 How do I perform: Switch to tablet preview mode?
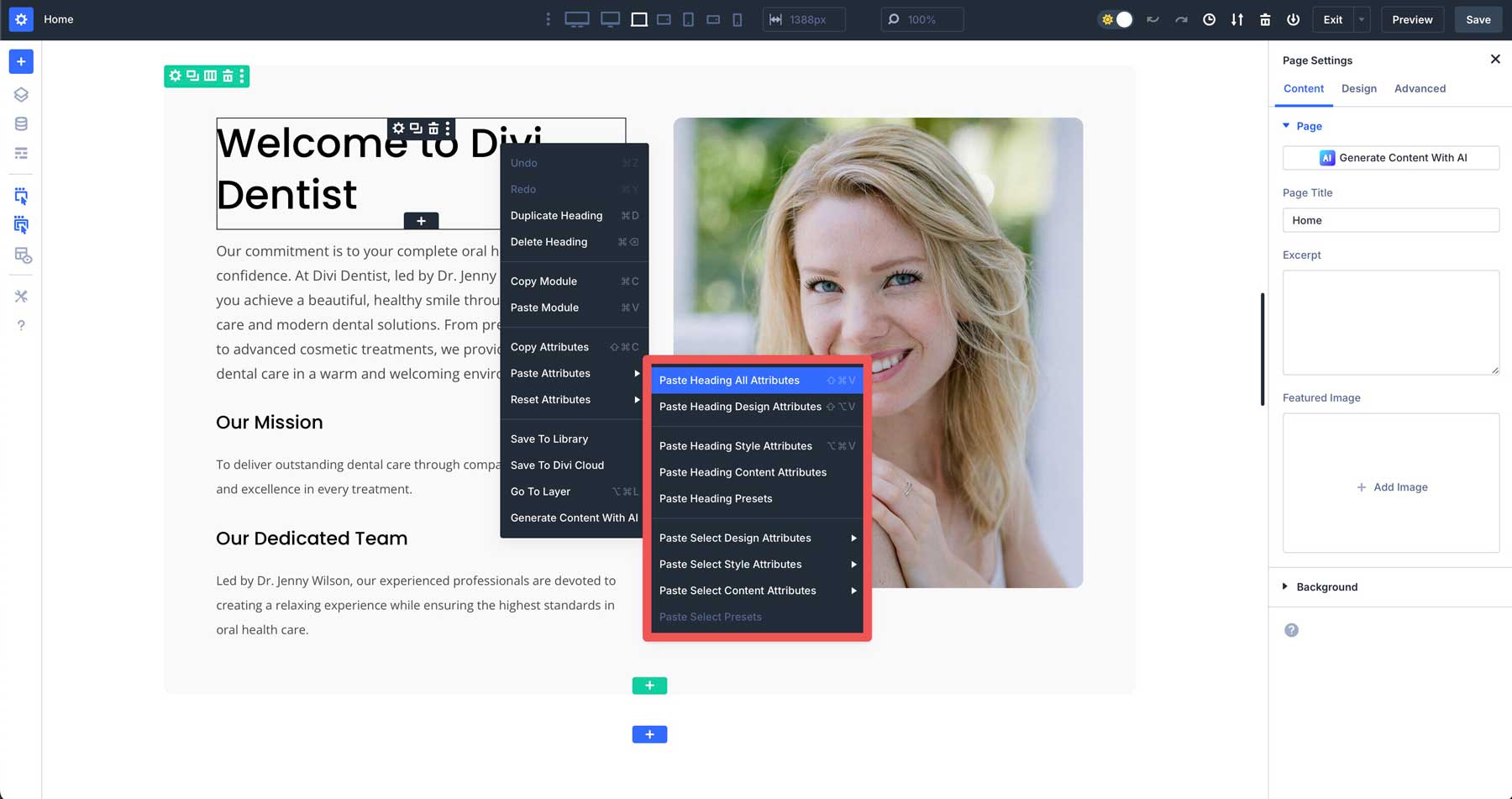point(688,18)
